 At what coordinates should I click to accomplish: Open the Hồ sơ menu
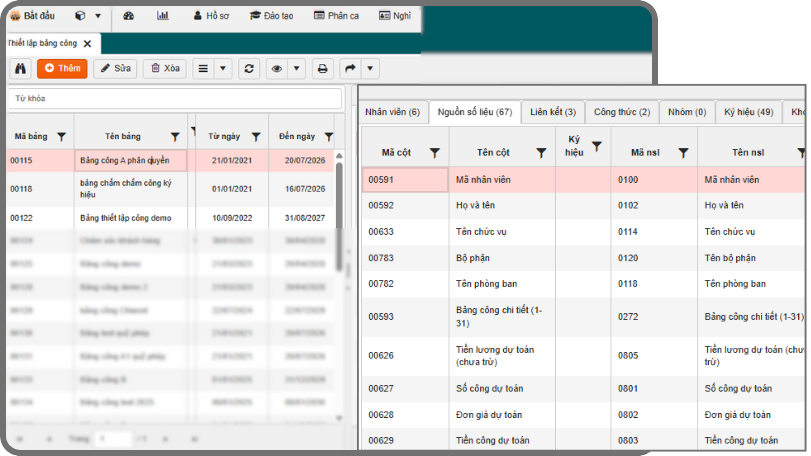211,16
